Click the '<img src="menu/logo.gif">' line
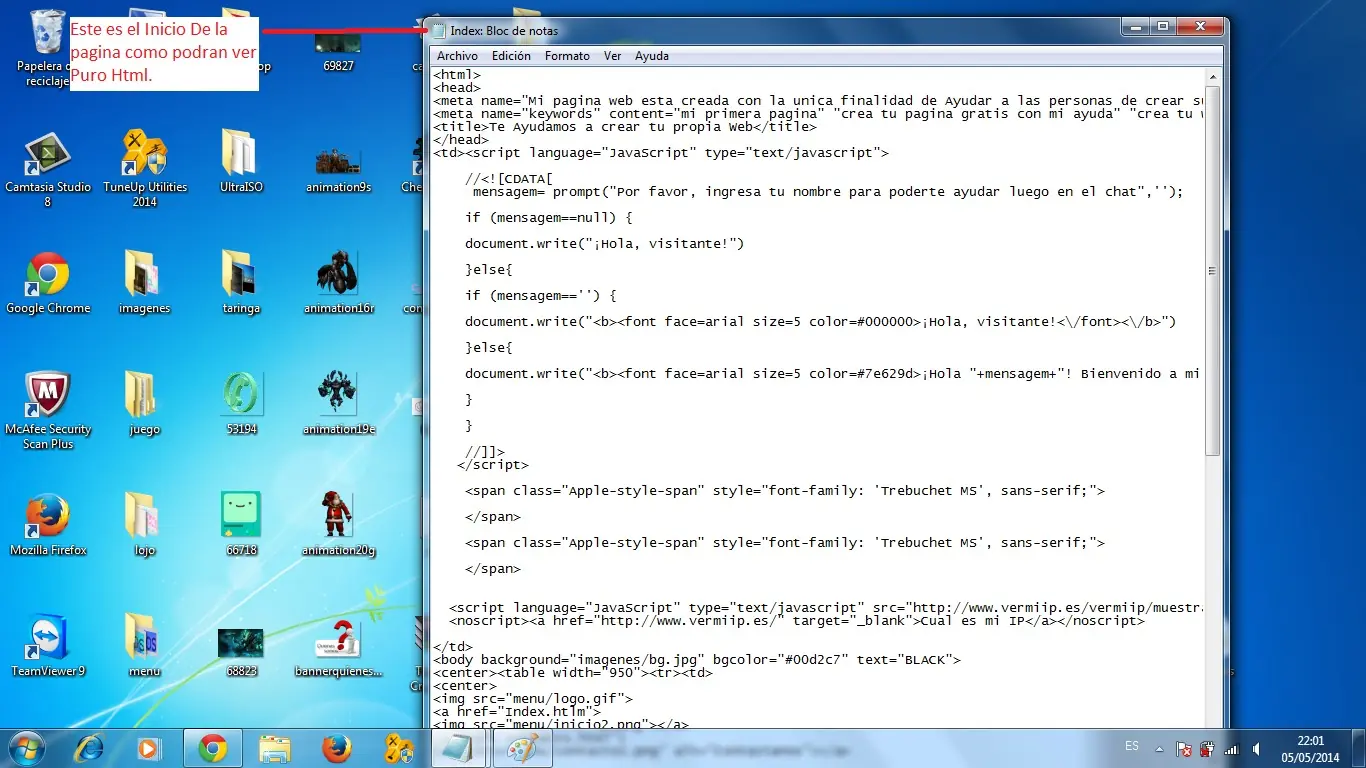This screenshot has height=768, width=1366. [x=533, y=699]
